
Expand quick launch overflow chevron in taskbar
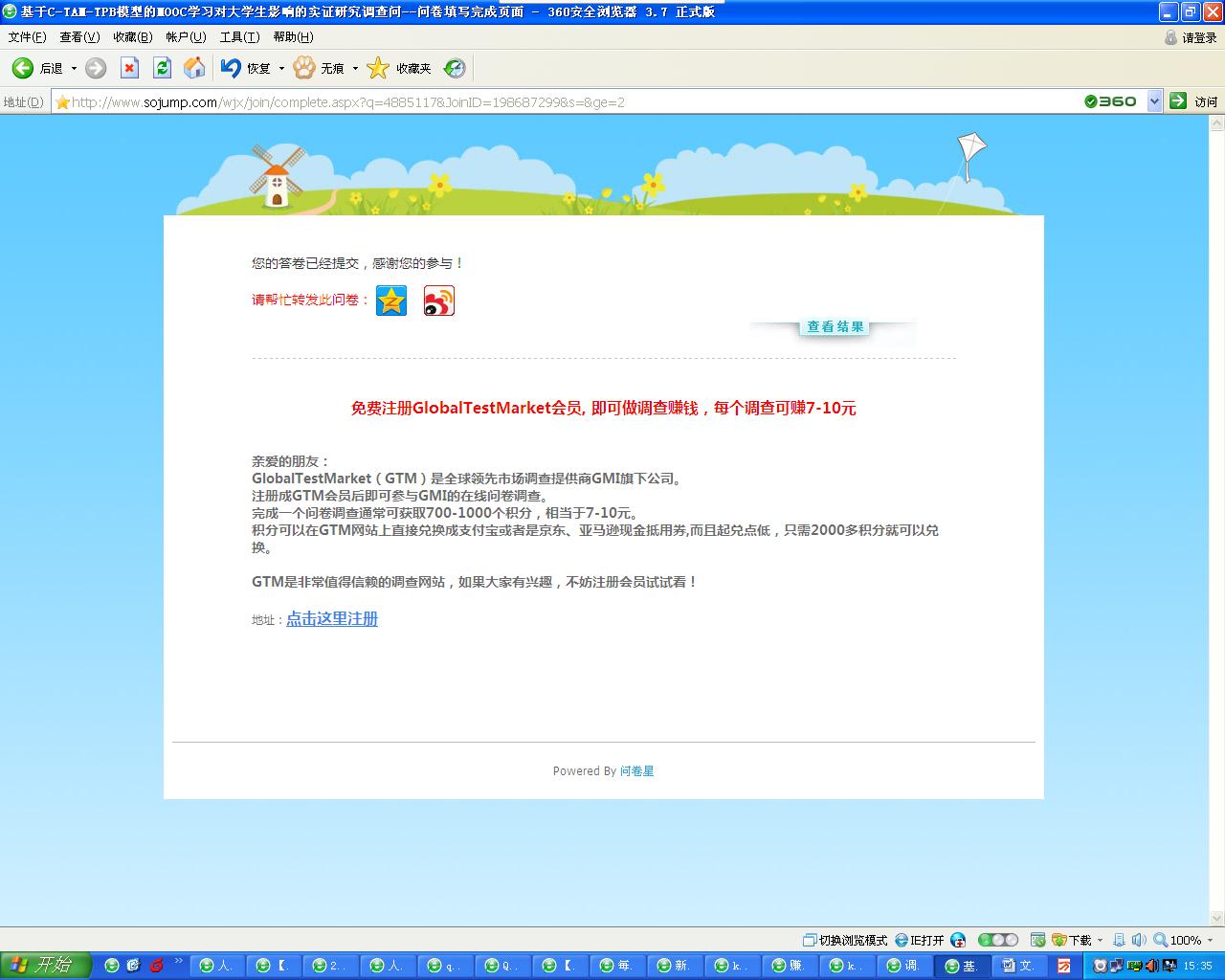pos(179,962)
